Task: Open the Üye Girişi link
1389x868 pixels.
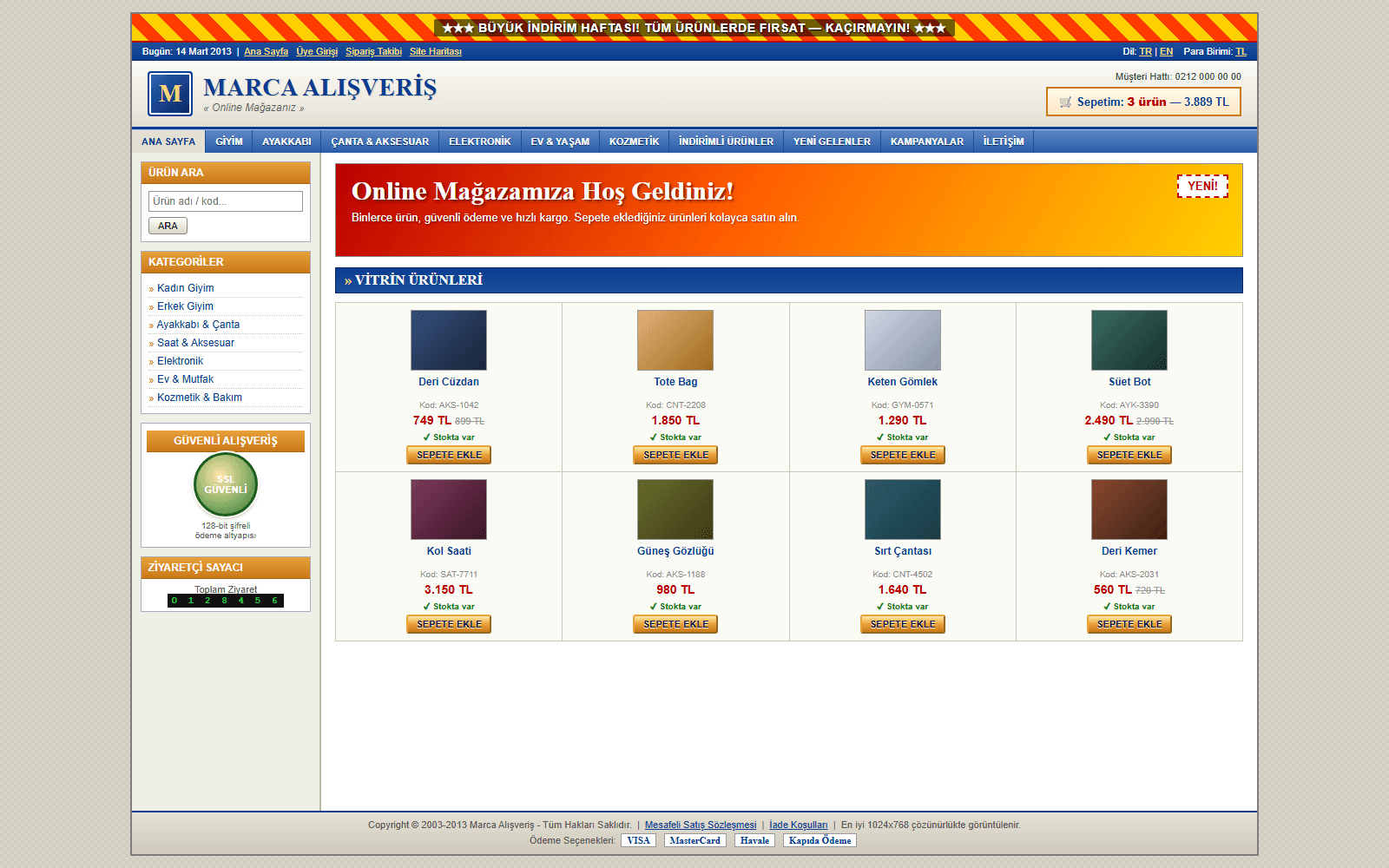Action: [317, 51]
